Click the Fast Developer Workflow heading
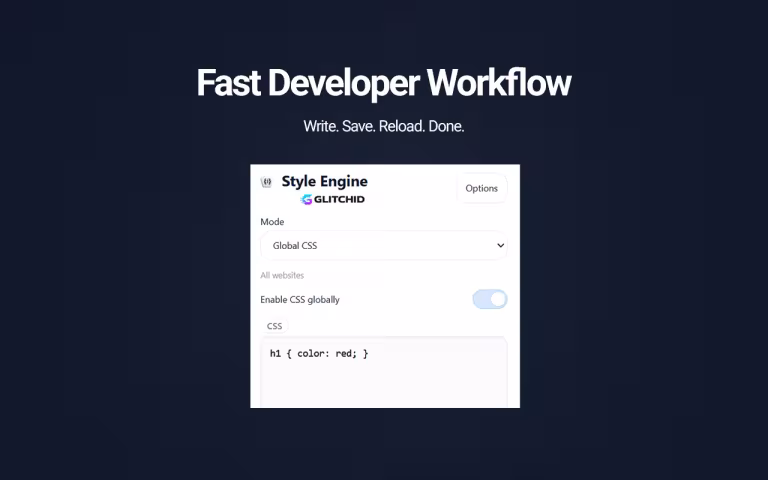Screen dimensions: 768x480 coord(383,83)
